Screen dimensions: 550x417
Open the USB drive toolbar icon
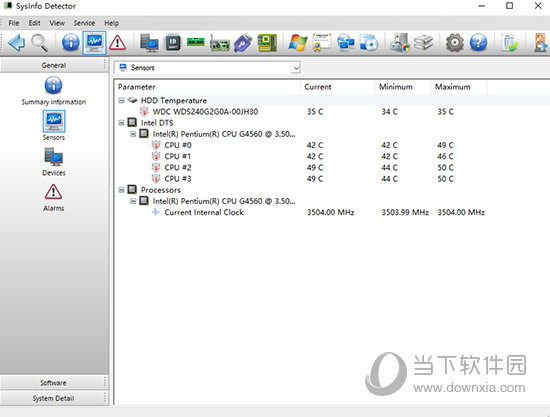point(243,43)
